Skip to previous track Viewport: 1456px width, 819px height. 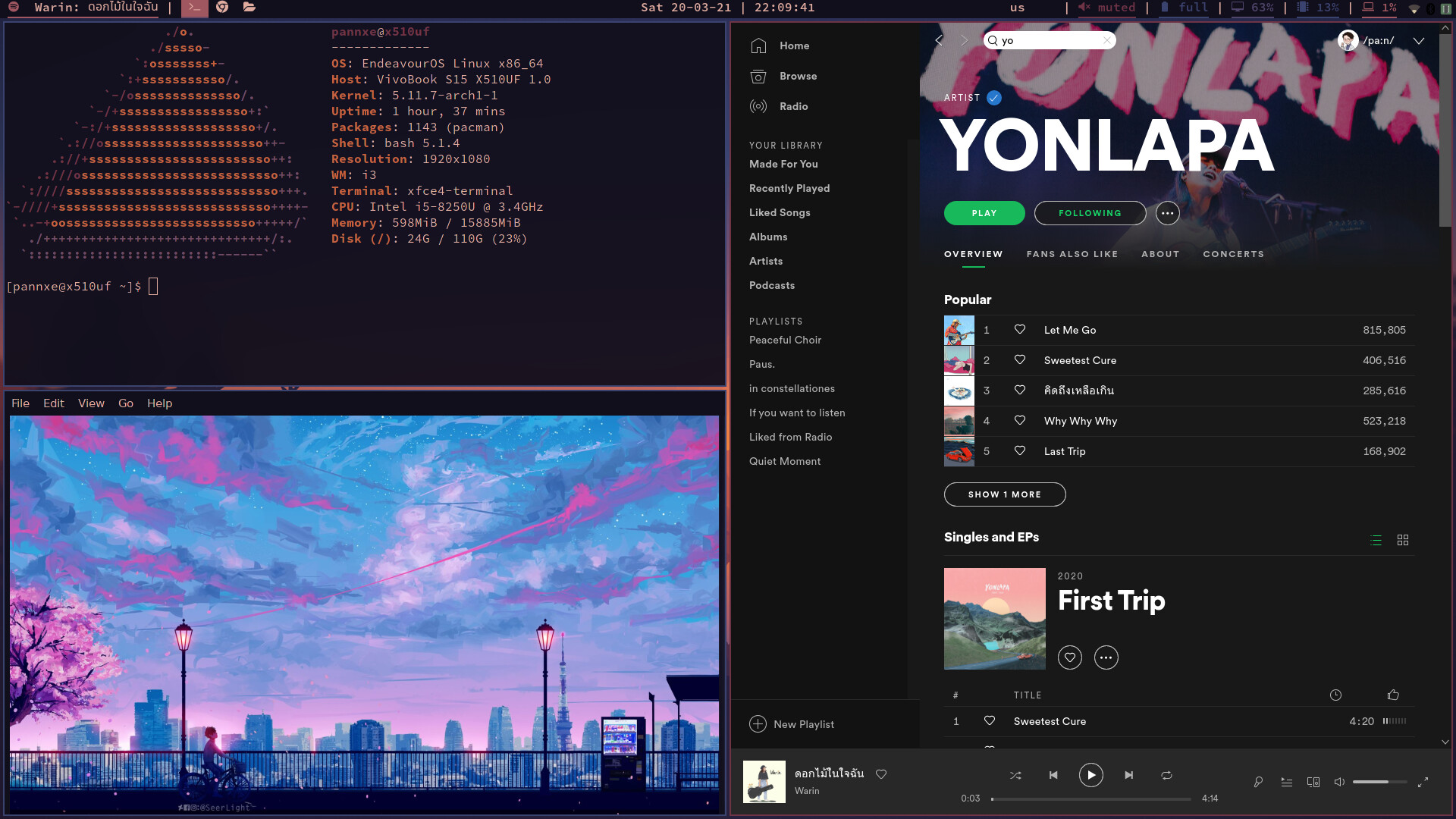coord(1053,775)
